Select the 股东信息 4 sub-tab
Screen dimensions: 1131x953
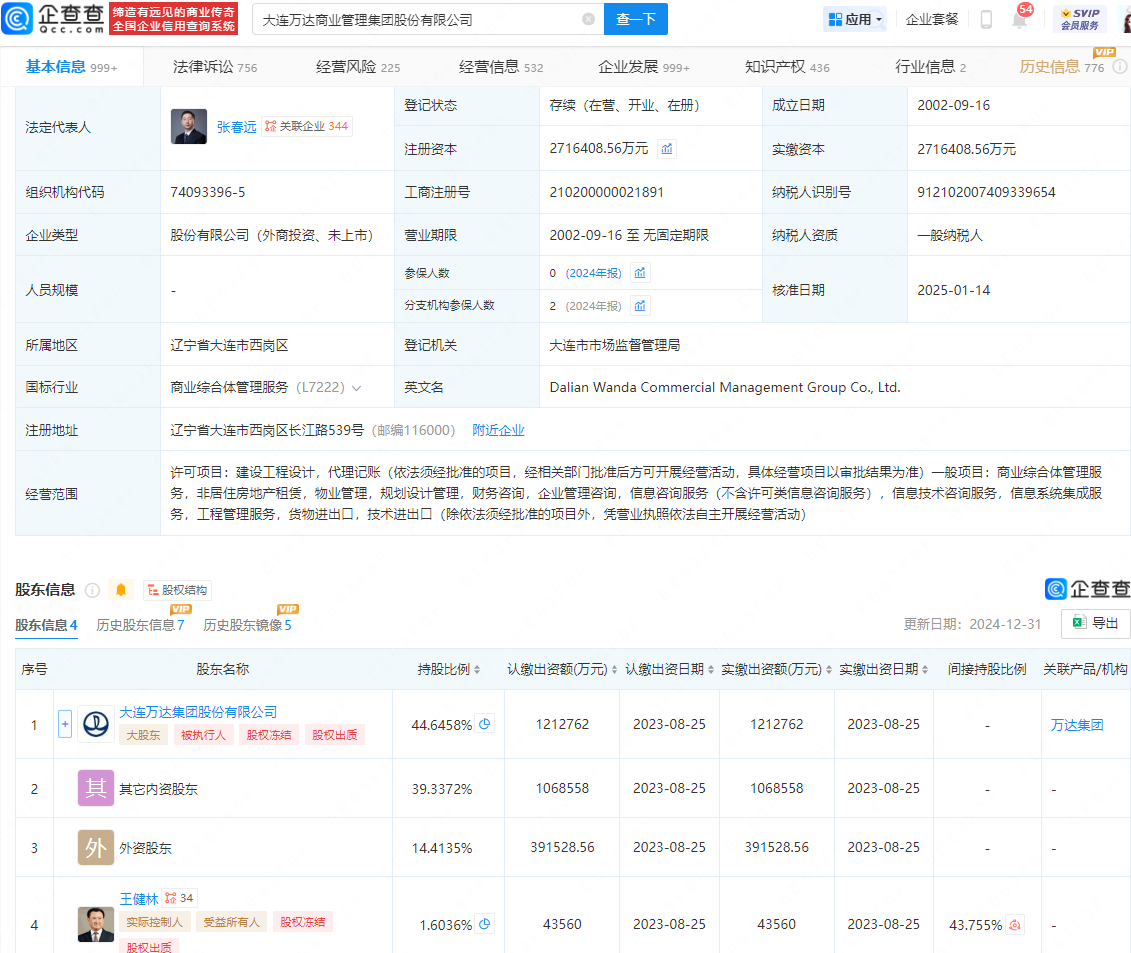[x=46, y=625]
